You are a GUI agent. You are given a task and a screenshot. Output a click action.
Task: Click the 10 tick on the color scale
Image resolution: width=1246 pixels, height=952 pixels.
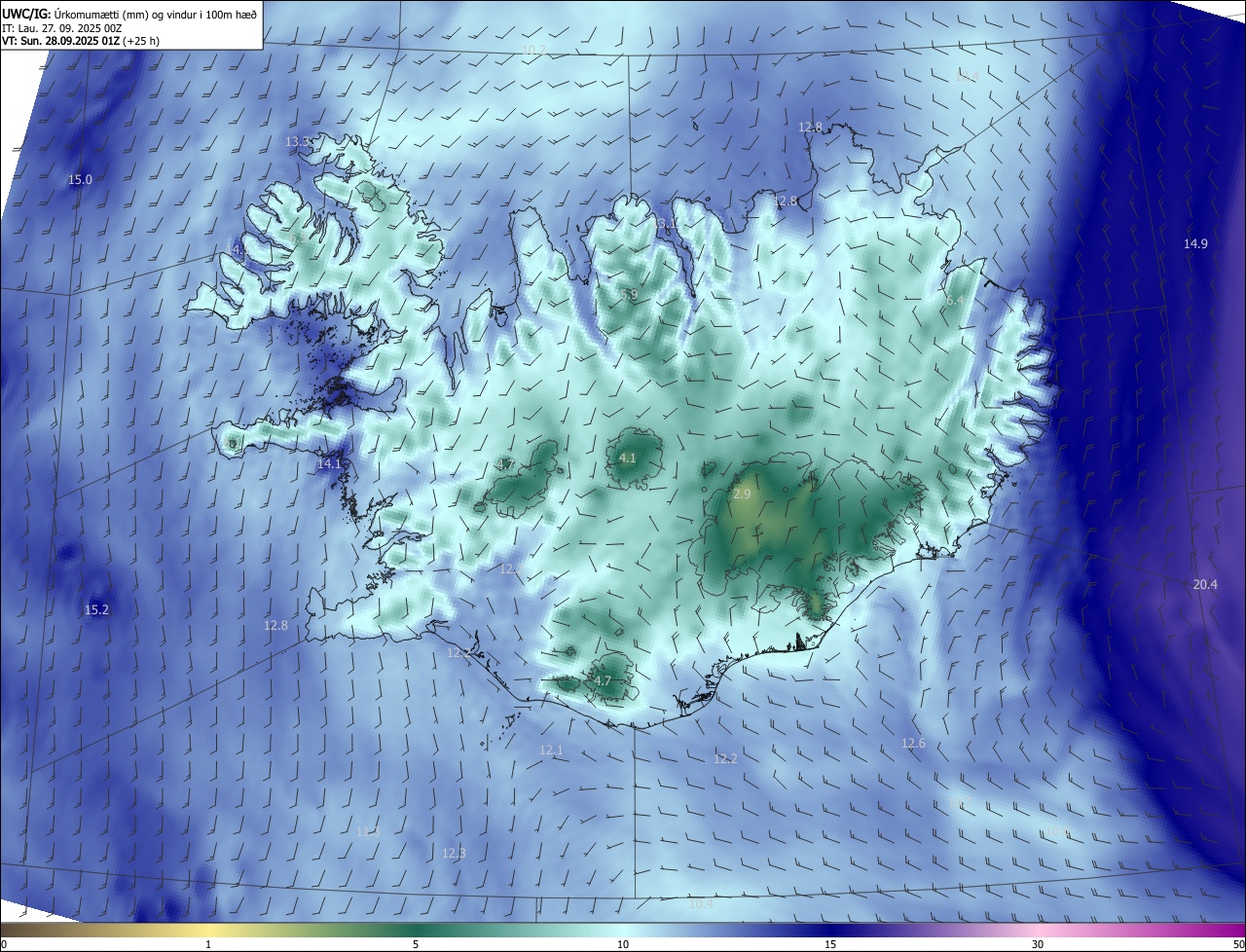pos(623,944)
